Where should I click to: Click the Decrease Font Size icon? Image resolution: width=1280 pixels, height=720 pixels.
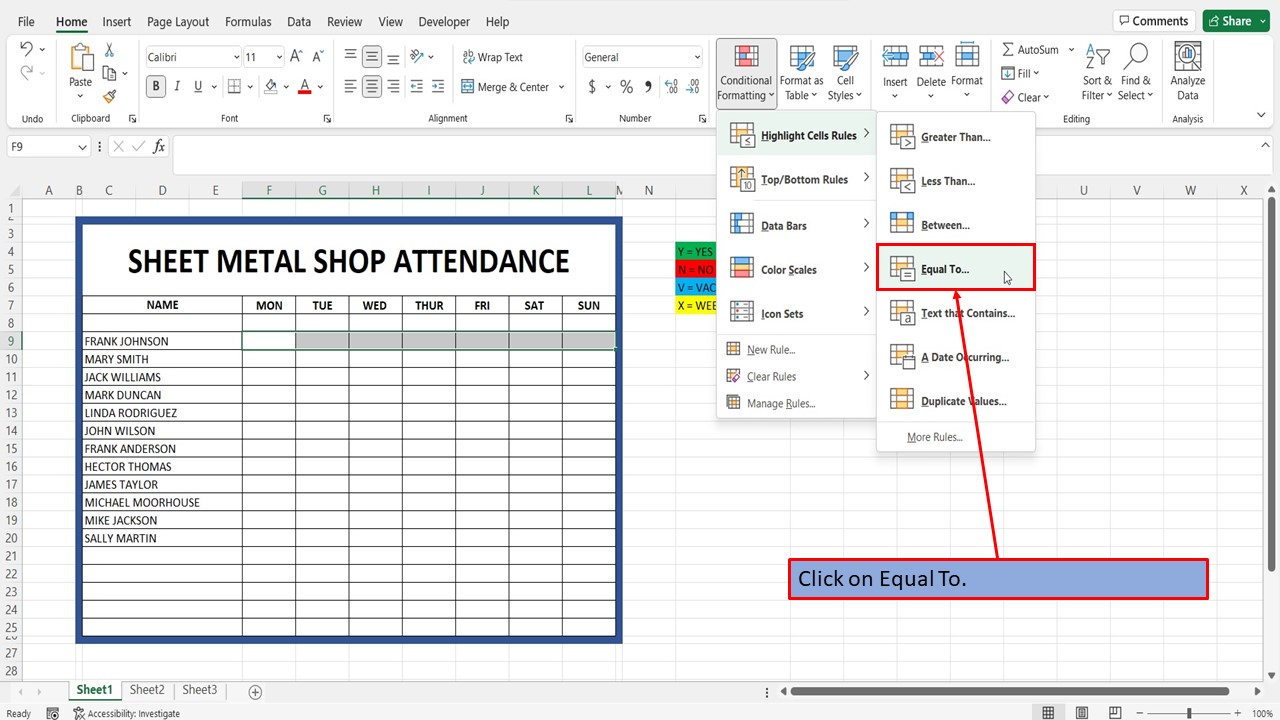point(318,57)
